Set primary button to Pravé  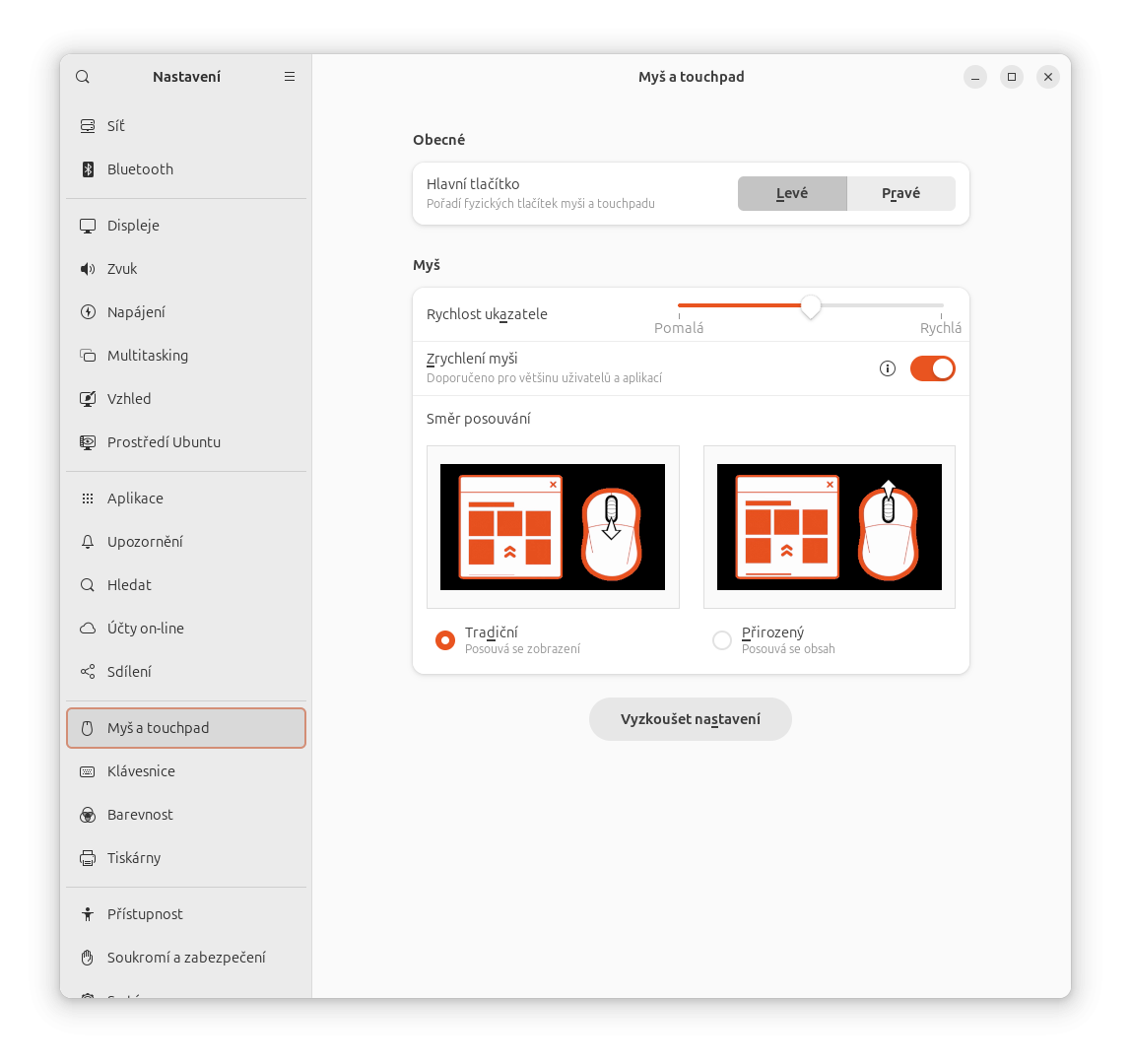click(900, 194)
